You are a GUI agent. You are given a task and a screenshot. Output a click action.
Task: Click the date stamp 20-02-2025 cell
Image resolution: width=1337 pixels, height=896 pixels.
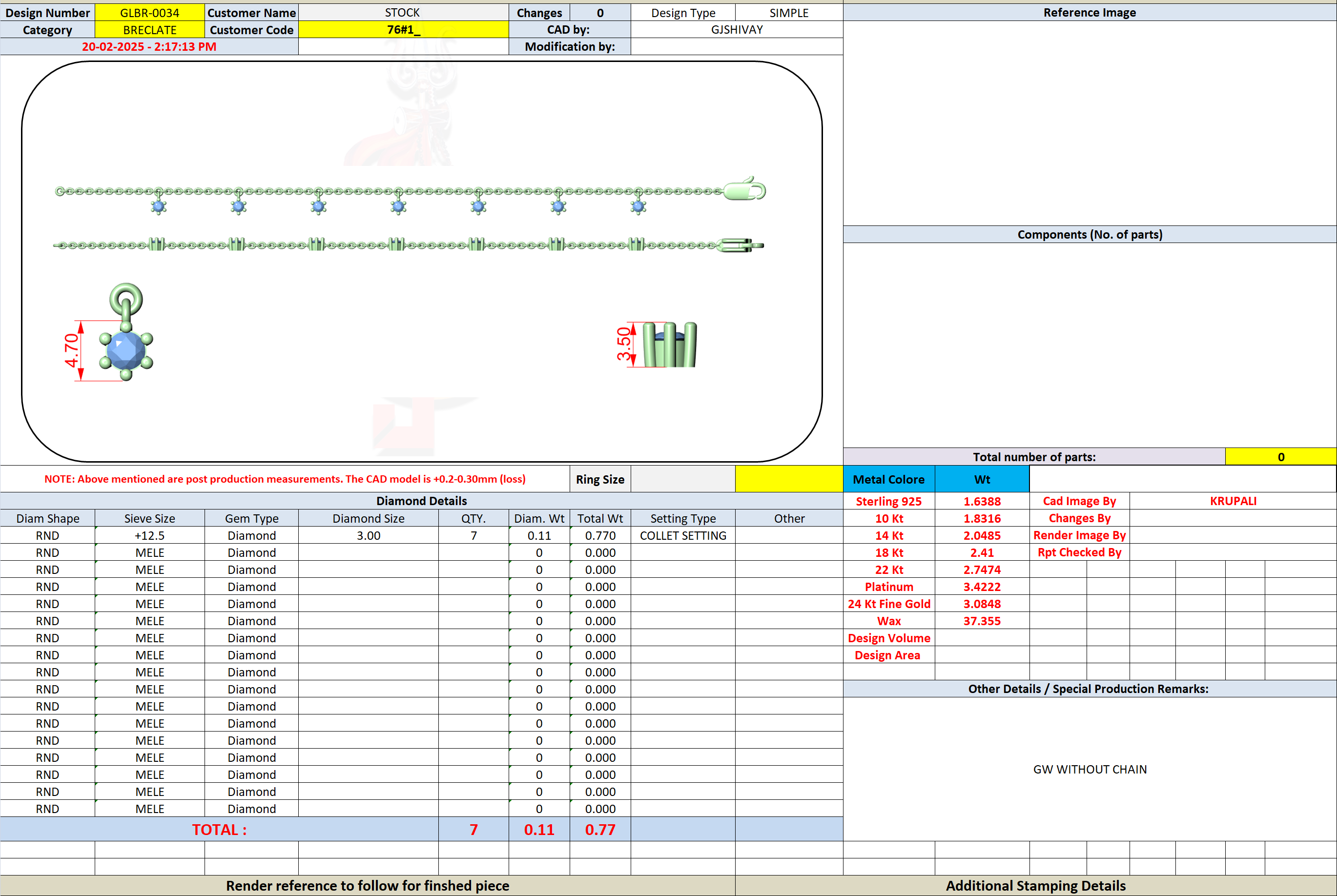pyautogui.click(x=149, y=47)
